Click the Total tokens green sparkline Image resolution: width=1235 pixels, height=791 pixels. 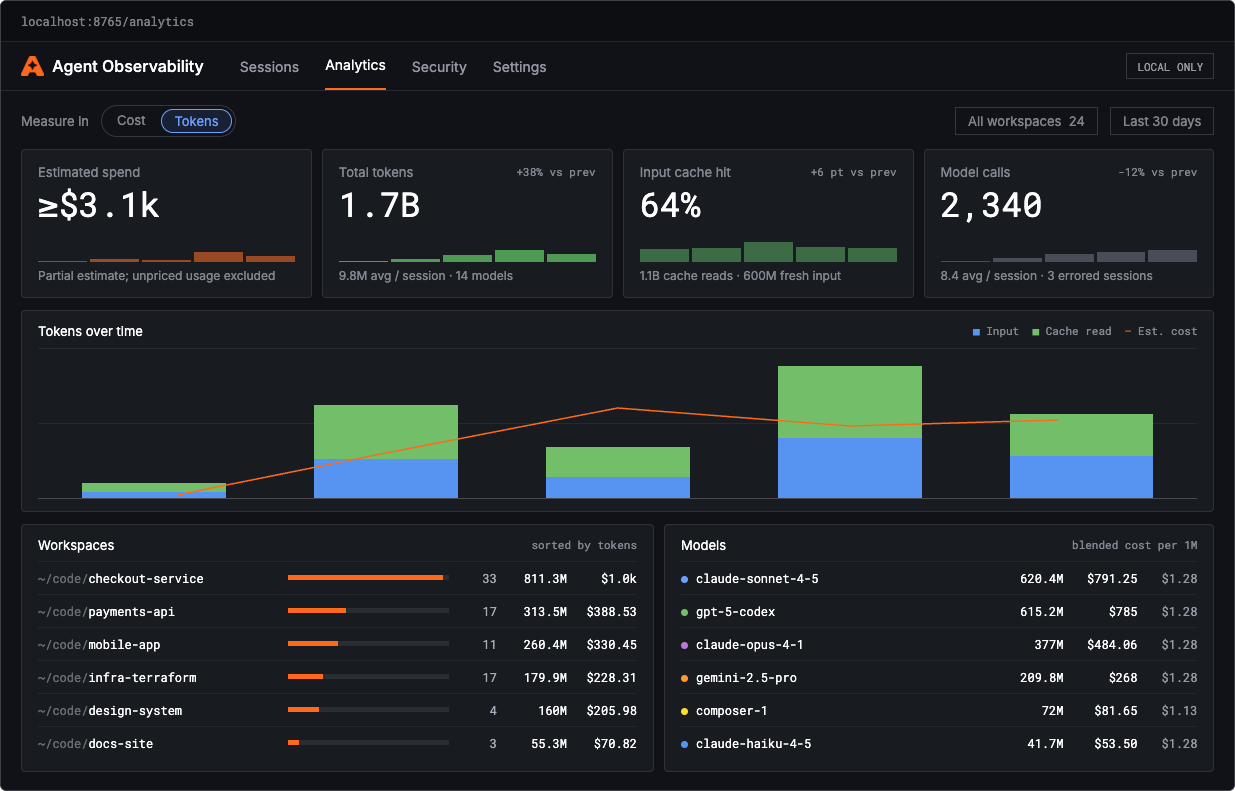(467, 256)
